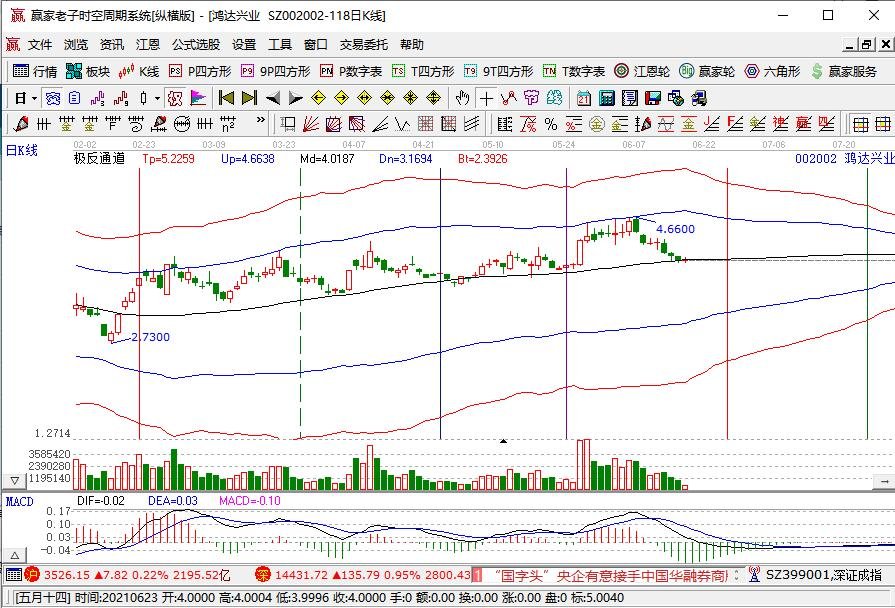Expand the candlestick chart type dropdown arrow

coord(157,99)
